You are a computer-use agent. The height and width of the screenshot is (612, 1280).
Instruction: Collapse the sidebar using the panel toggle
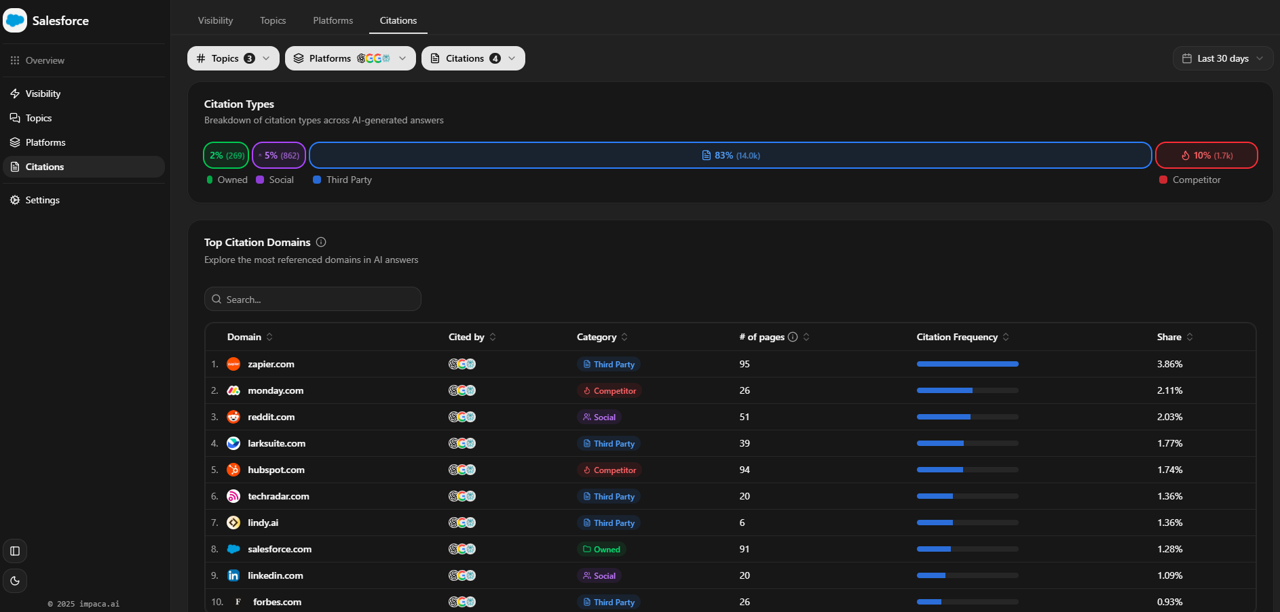click(14, 550)
